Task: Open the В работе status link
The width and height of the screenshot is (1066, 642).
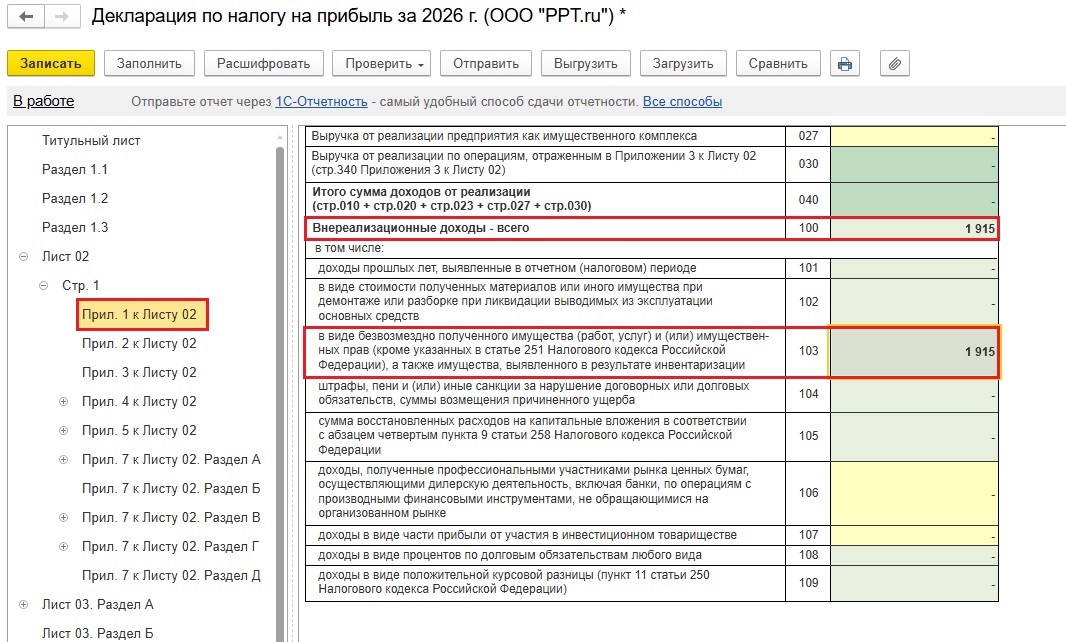Action: point(44,101)
